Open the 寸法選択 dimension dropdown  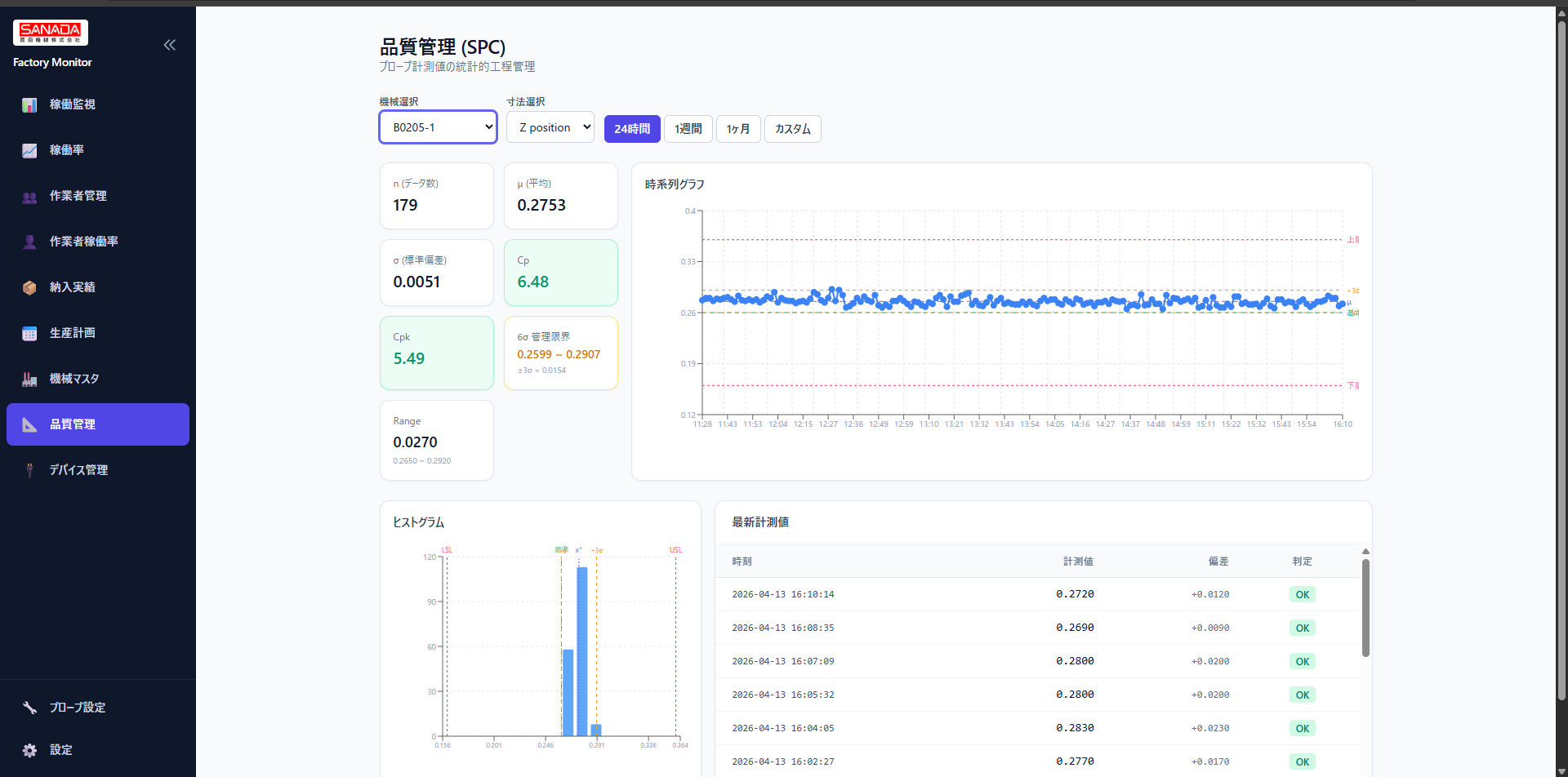click(550, 127)
